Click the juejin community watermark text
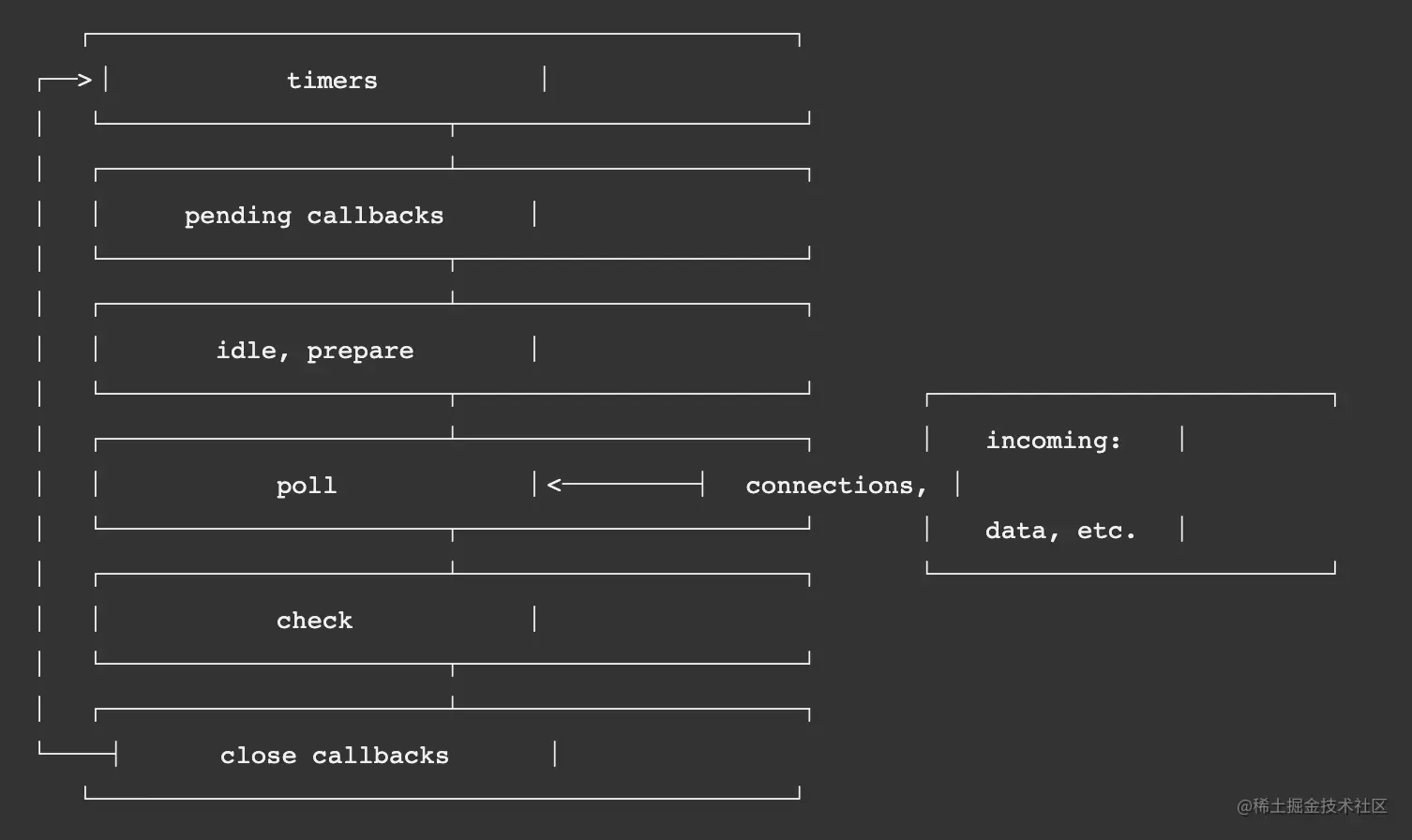The image size is (1412, 840). pyautogui.click(x=1311, y=806)
